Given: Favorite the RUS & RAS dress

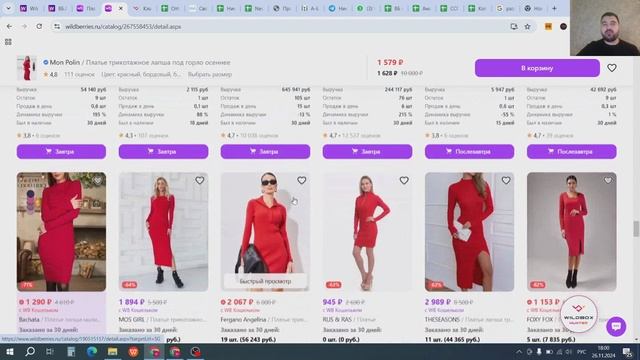Looking at the screenshot, I should click(404, 180).
